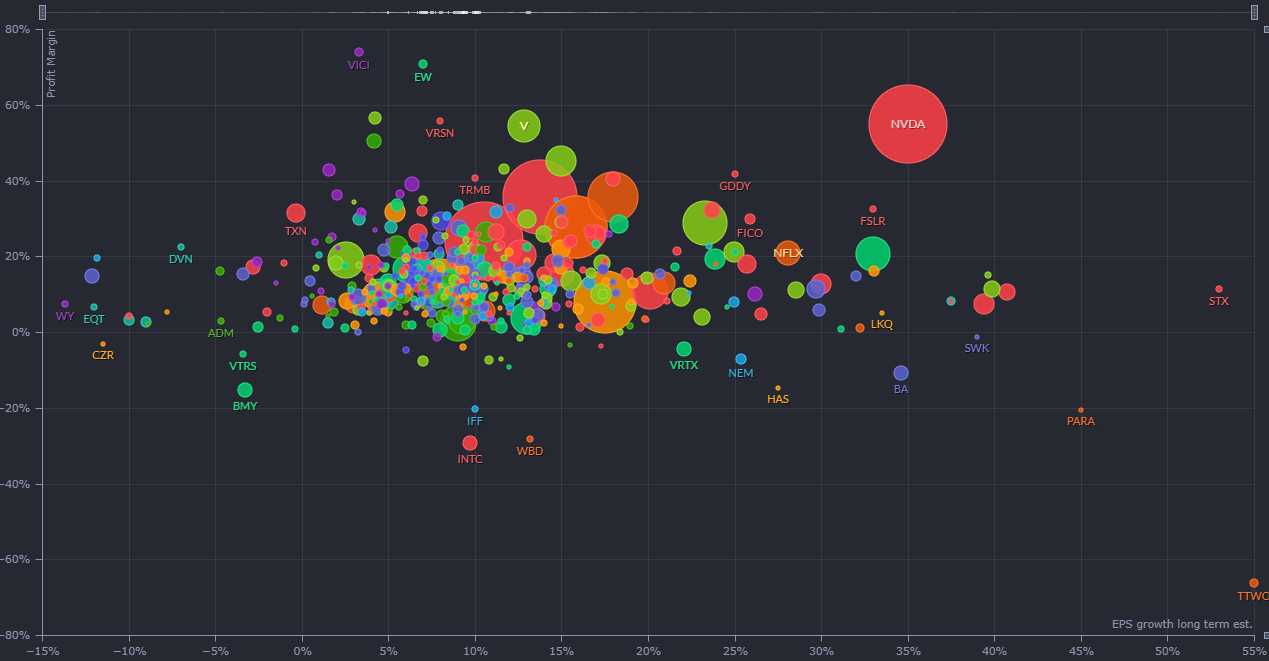Image resolution: width=1269 pixels, height=661 pixels.
Task: Click the large red NVDA bubble
Action: click(x=907, y=124)
